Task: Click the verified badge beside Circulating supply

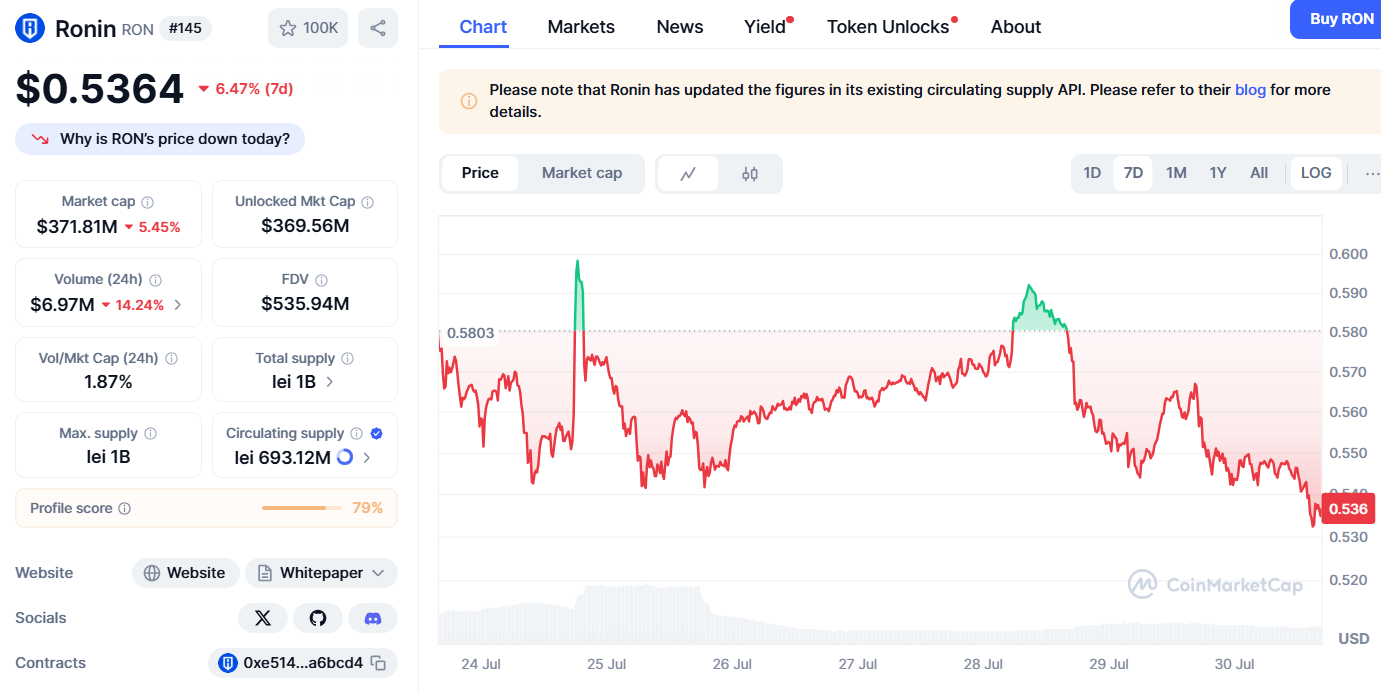Action: [377, 434]
